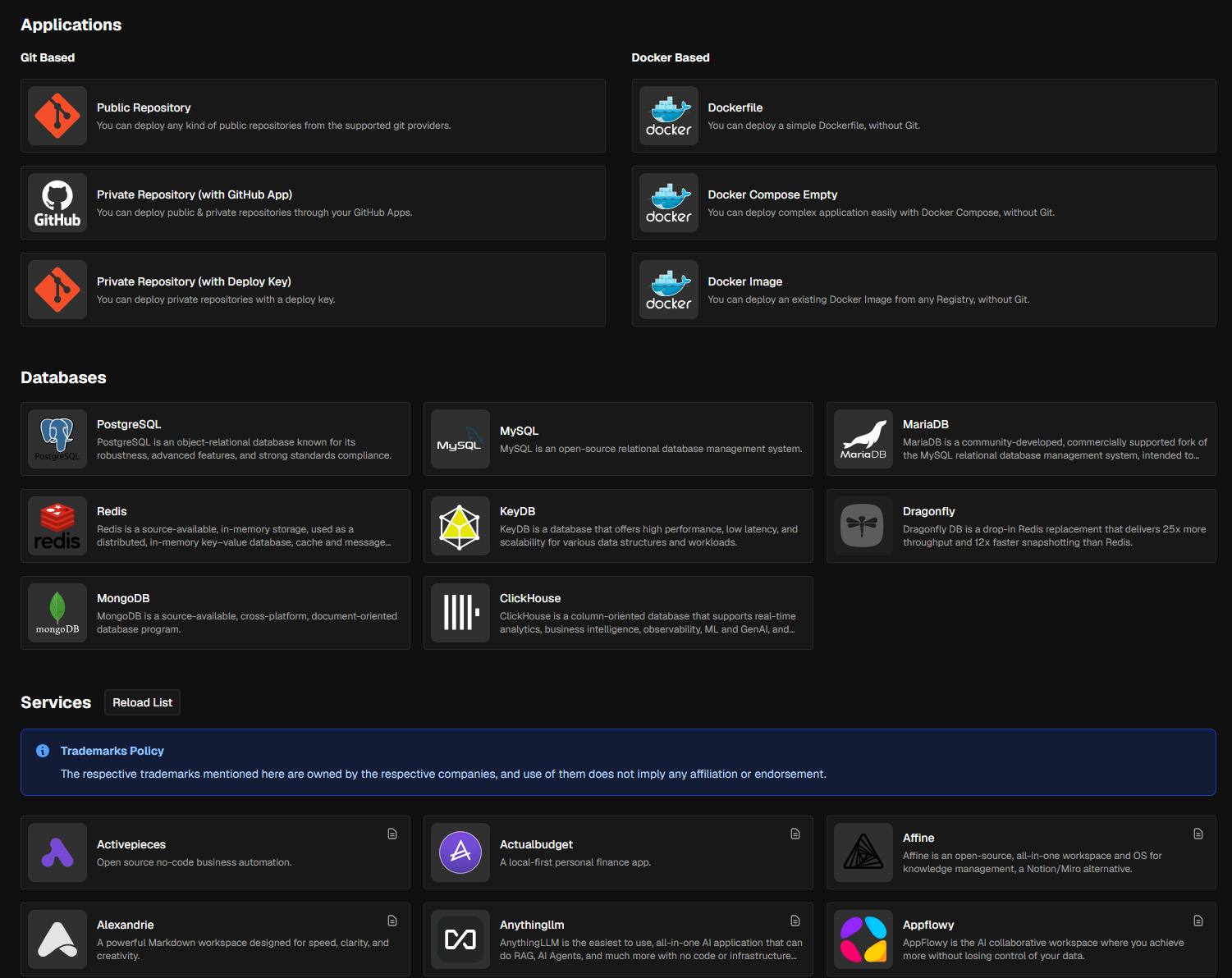The image size is (1232, 978).
Task: Click the Docker Based section label
Action: pyautogui.click(x=671, y=57)
